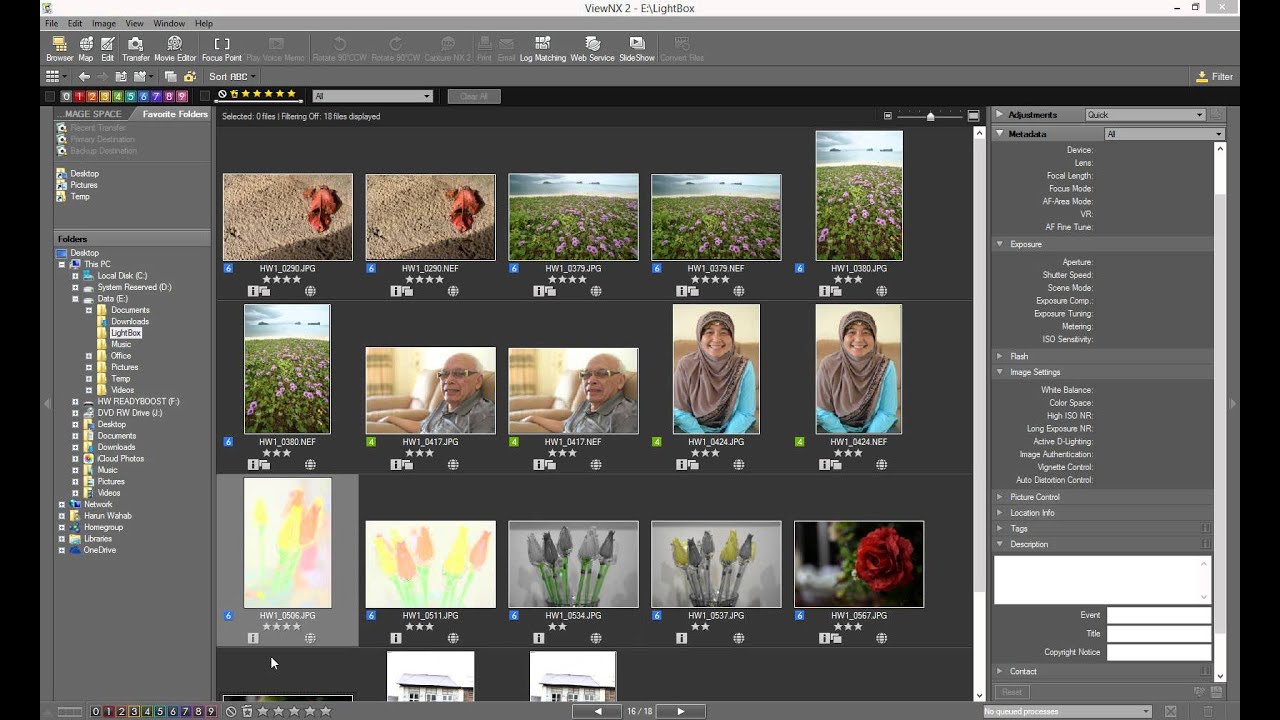The image size is (1280, 720).
Task: Expand the Adjustments panel
Action: pyautogui.click(x=999, y=115)
